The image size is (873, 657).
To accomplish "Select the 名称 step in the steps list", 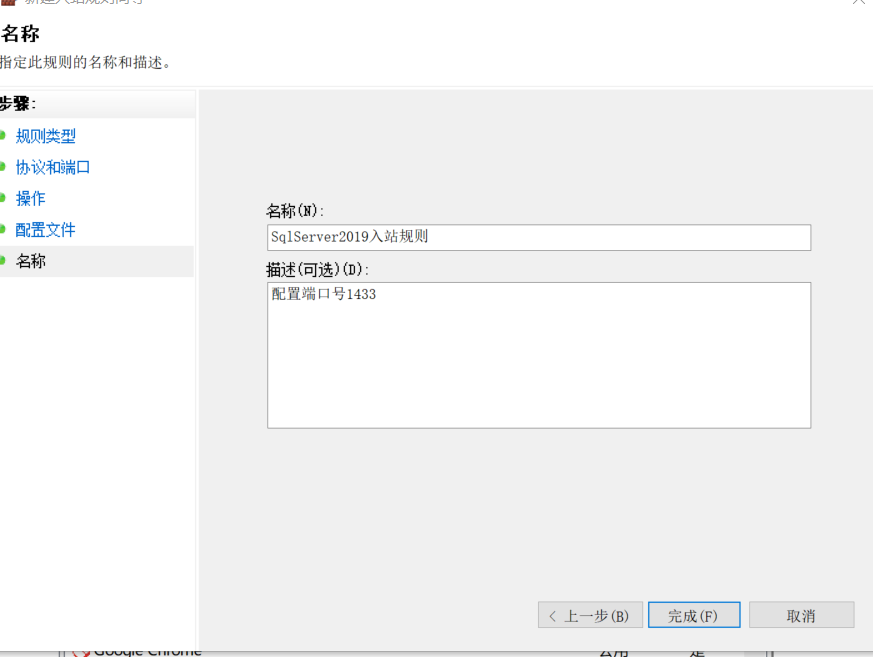I will [31, 261].
